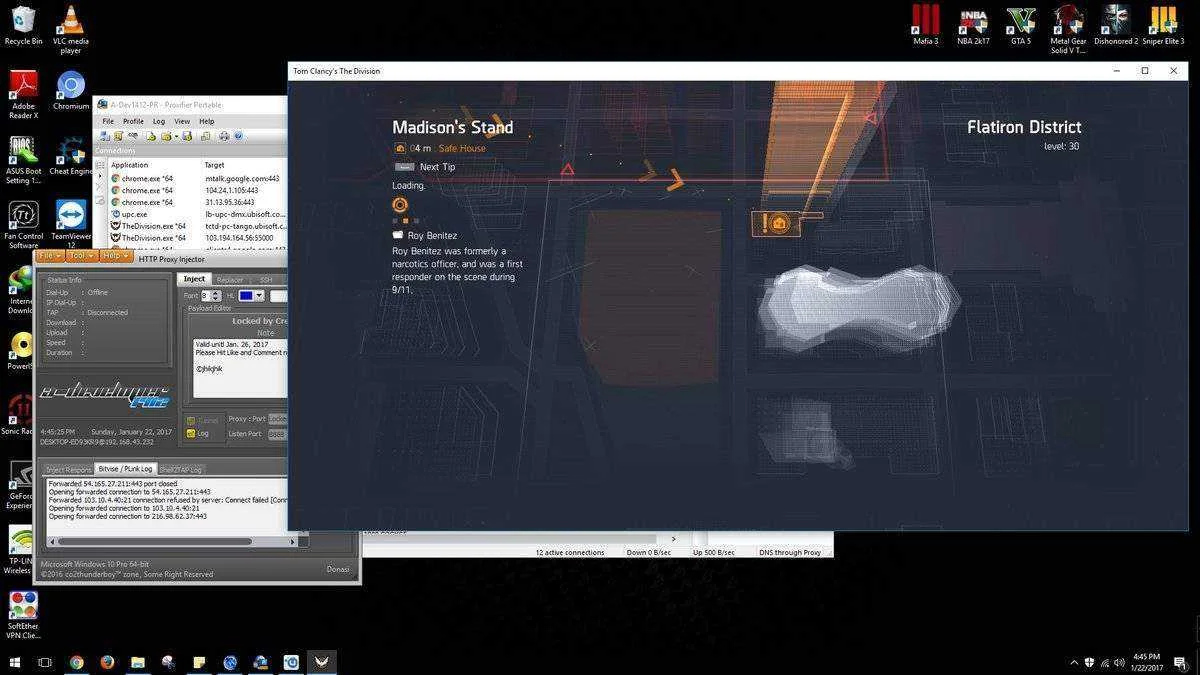Click Madison's Stand location title
The height and width of the screenshot is (675, 1200).
pos(452,127)
